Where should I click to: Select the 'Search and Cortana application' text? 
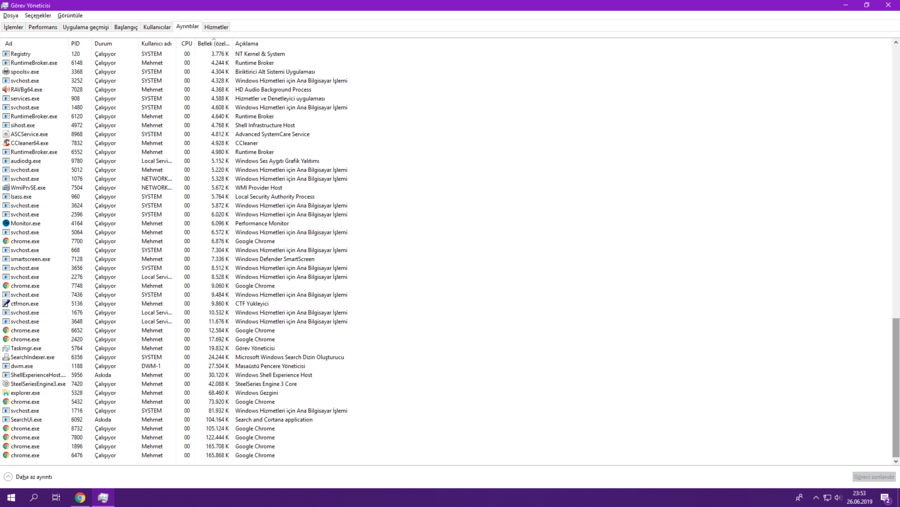pos(274,420)
